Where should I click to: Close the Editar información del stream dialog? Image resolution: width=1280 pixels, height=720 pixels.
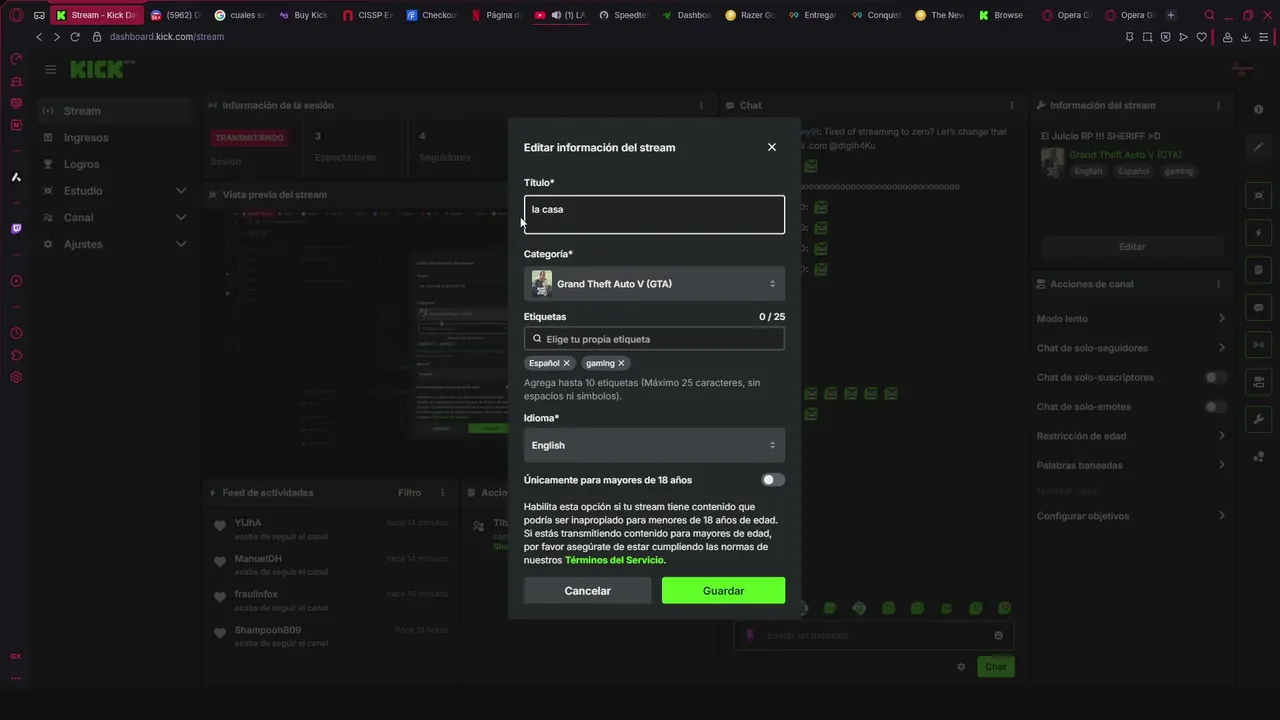coord(771,147)
